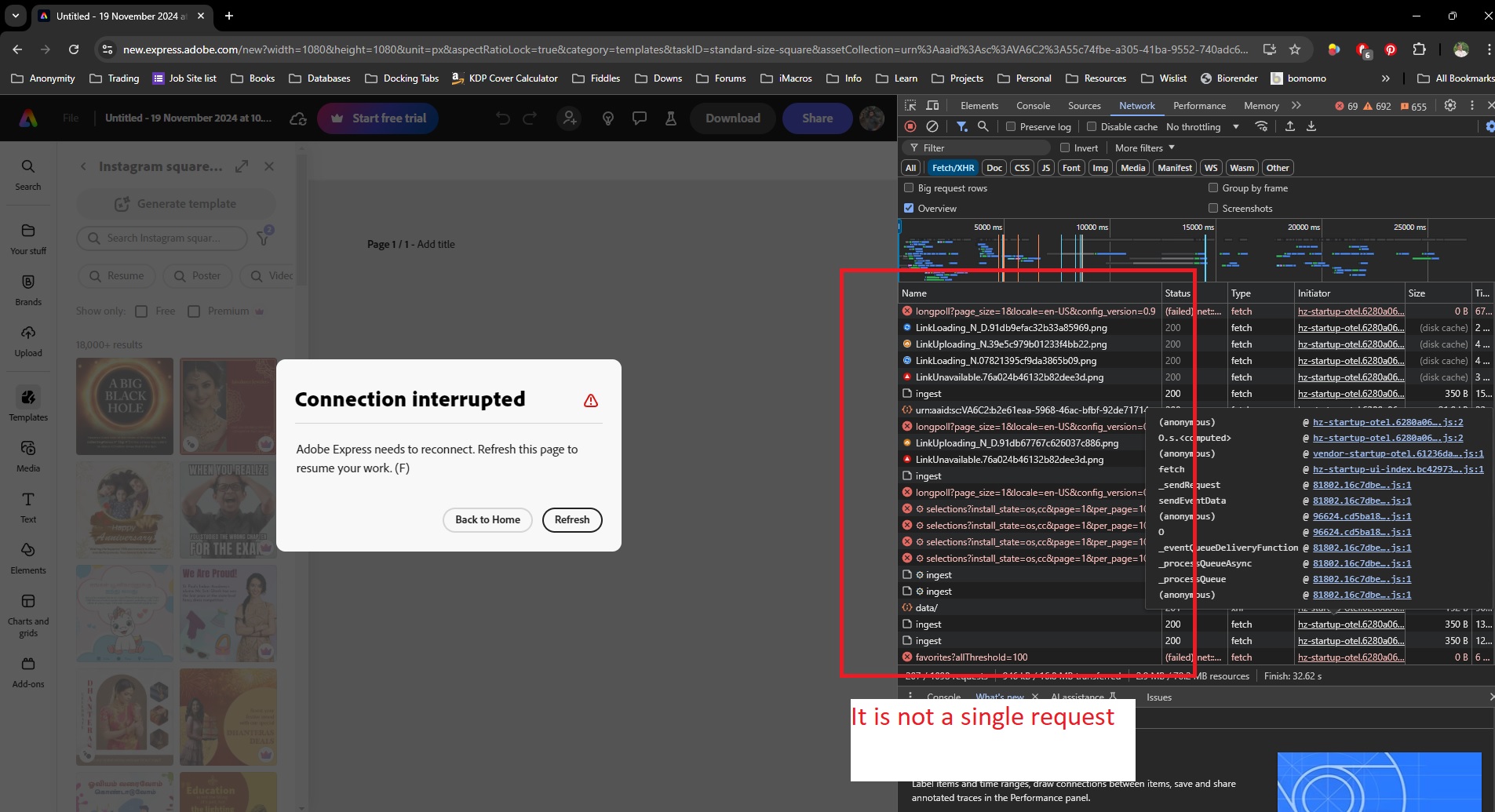This screenshot has width=1495, height=812.
Task: Click Refresh in the Connection interrupted dialog
Action: pyautogui.click(x=572, y=519)
